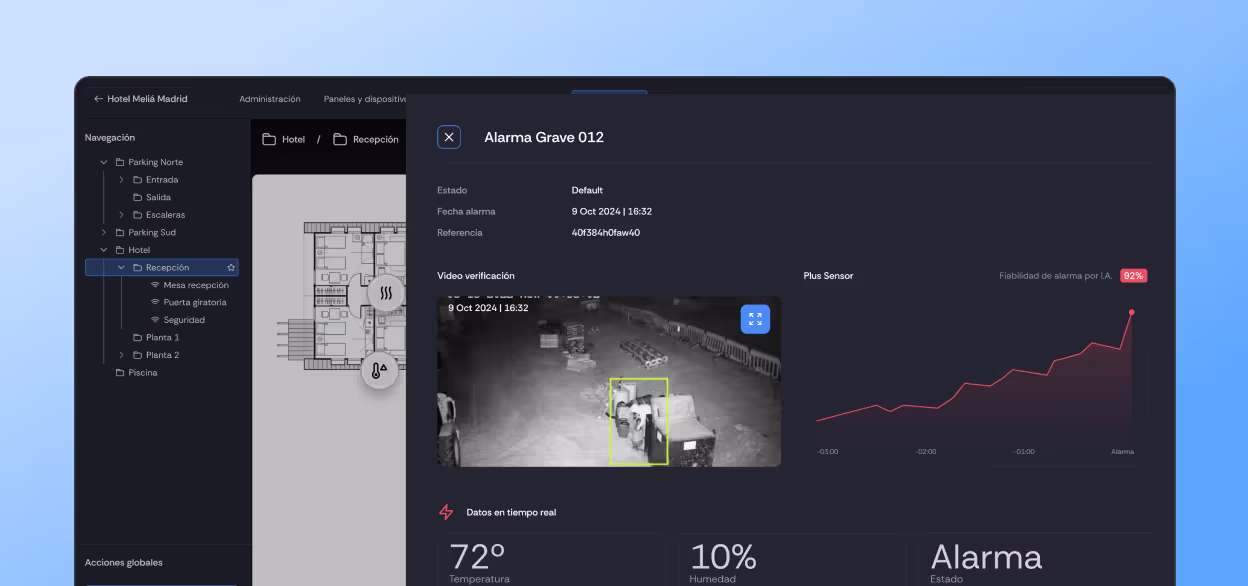The height and width of the screenshot is (586, 1248).
Task: Select Mesa recepción in the navigation tree
Action: point(196,285)
